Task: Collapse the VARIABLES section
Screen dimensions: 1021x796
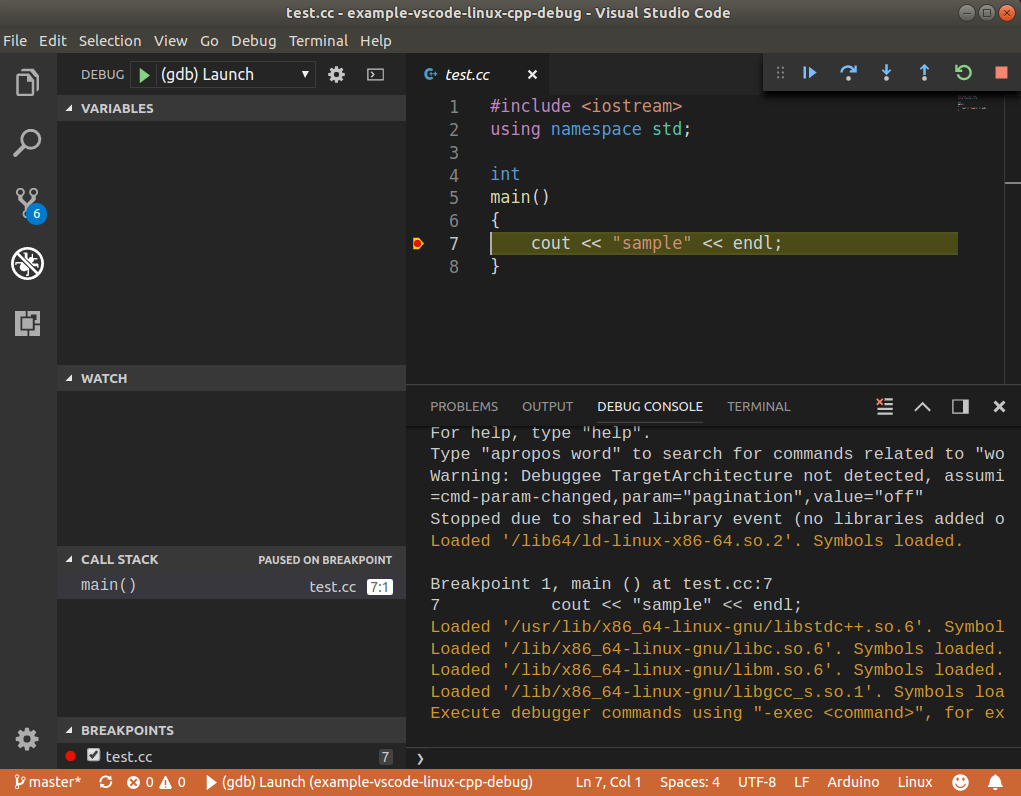Action: (231, 108)
